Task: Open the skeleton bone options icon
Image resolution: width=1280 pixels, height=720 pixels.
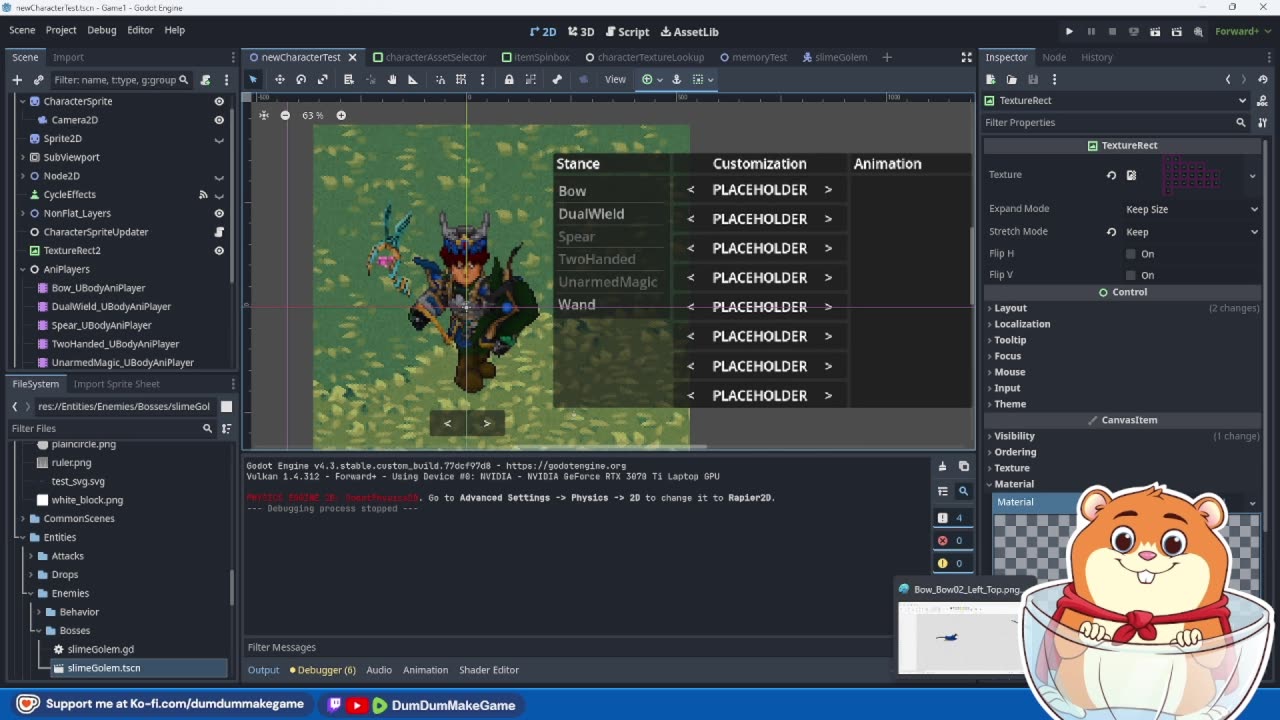Action: tap(557, 79)
